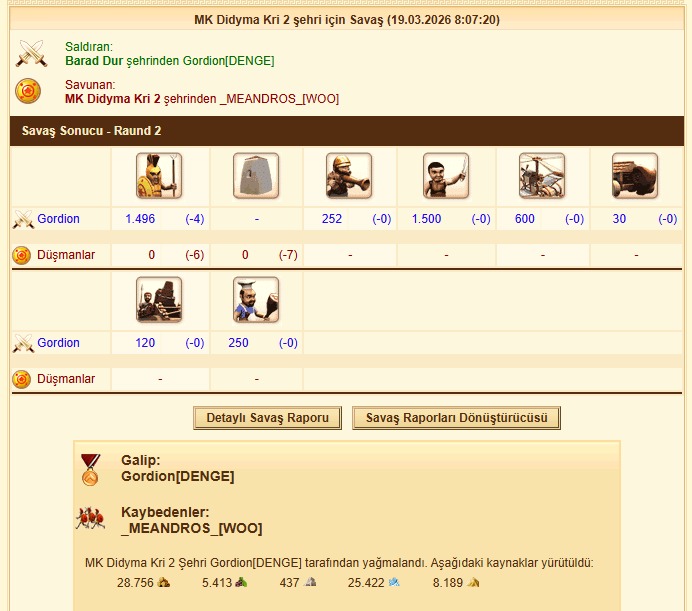692x611 pixels.
Task: Select the cook unit icon
Action: (256, 300)
